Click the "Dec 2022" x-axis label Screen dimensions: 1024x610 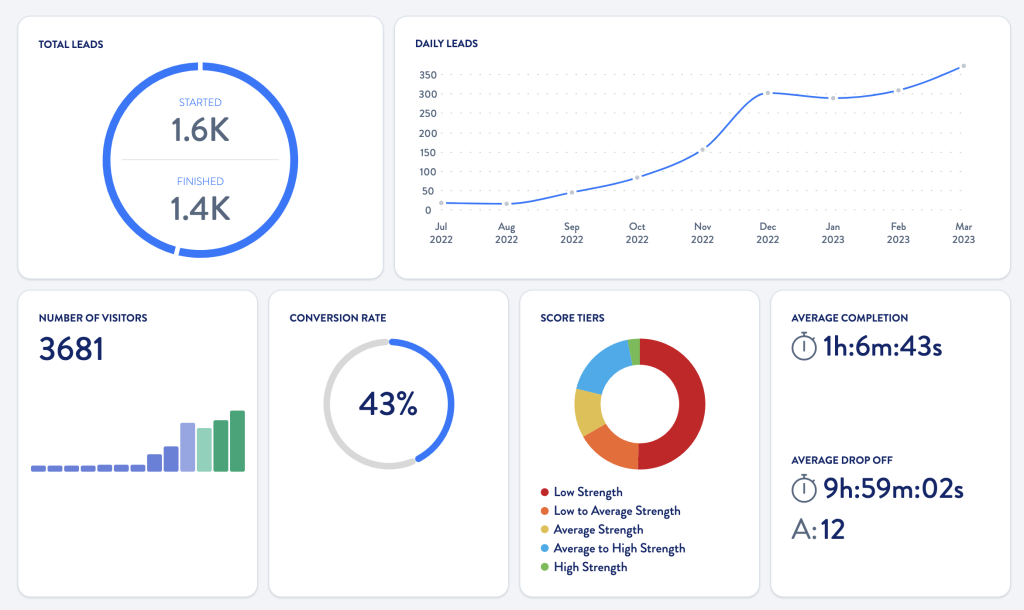point(768,233)
